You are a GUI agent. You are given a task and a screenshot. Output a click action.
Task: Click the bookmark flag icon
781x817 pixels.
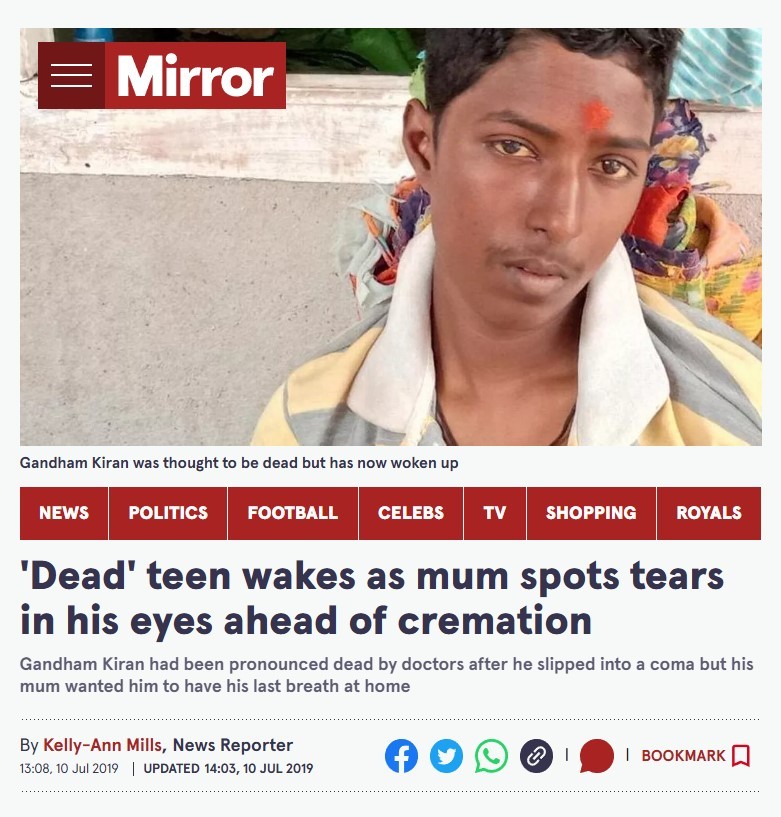point(741,756)
